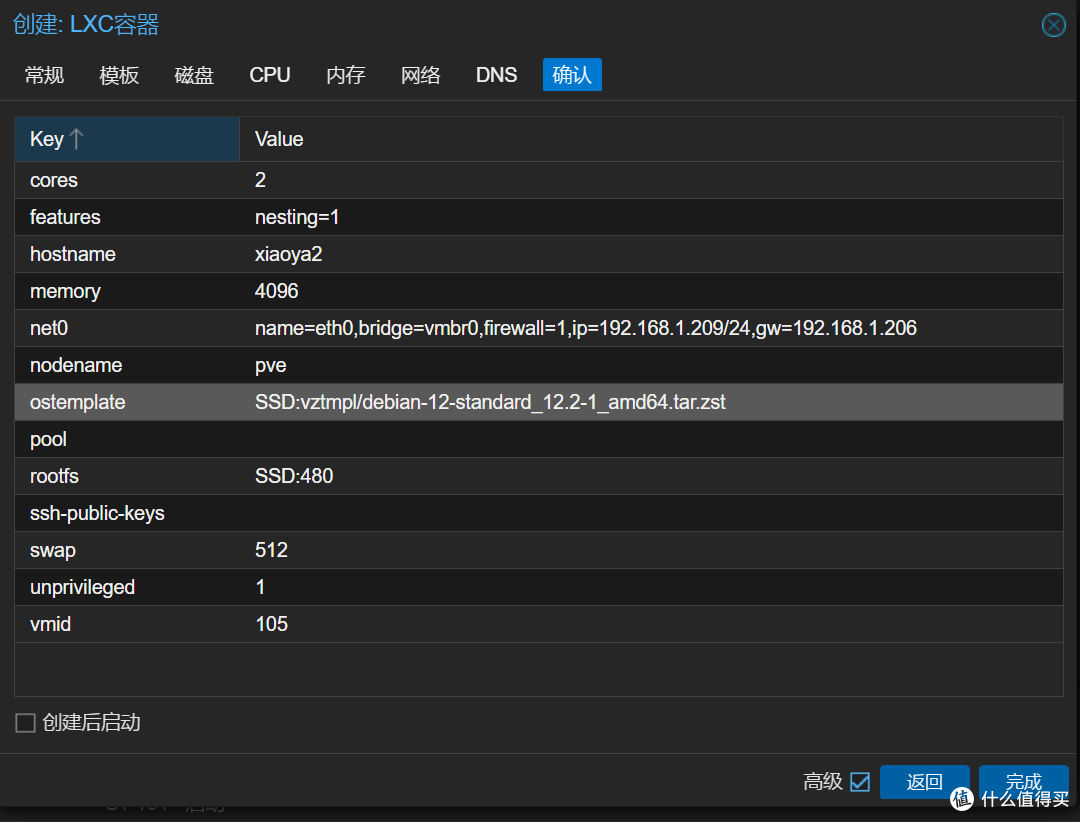Open the 模板 tab
The image size is (1080, 822).
[119, 75]
